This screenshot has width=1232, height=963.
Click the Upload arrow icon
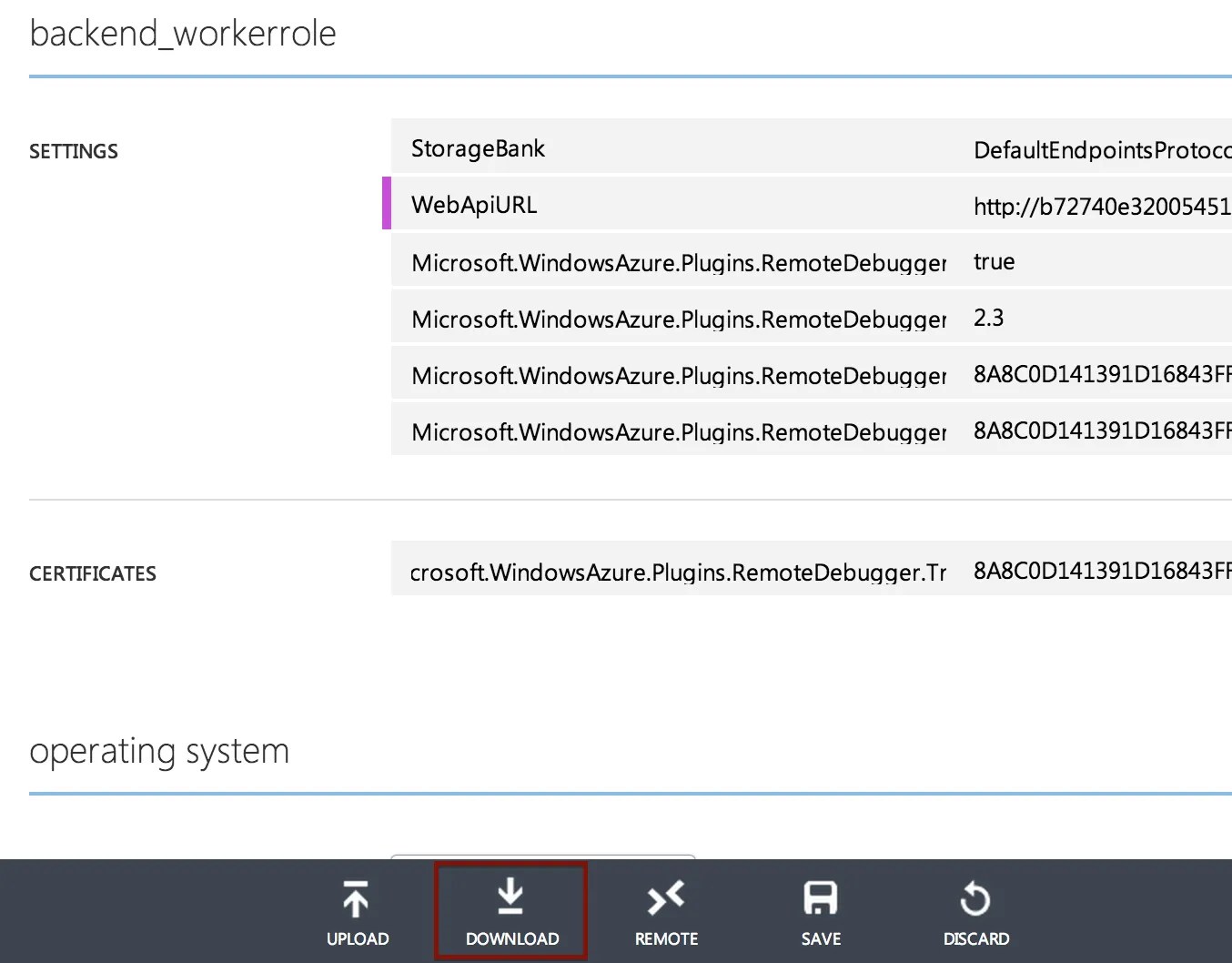coord(357,899)
